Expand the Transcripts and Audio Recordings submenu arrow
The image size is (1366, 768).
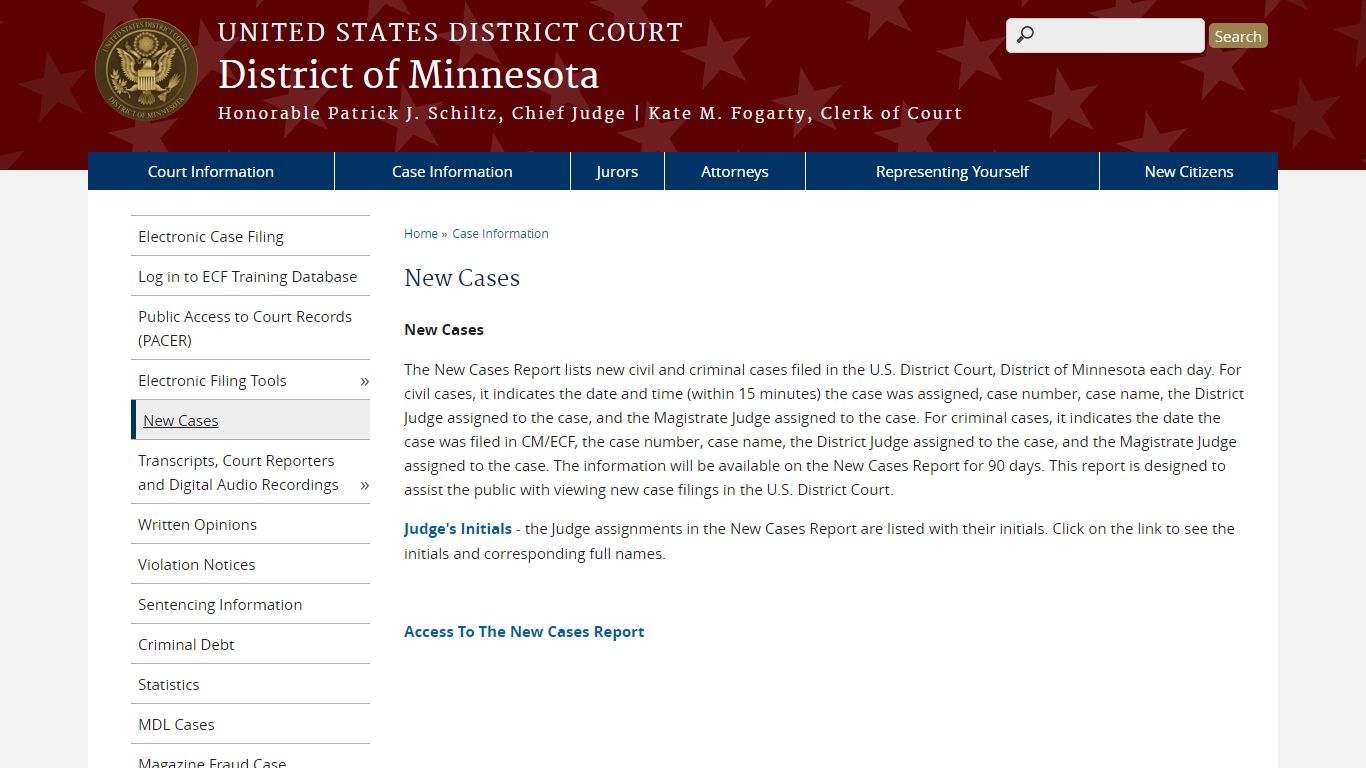(x=364, y=485)
